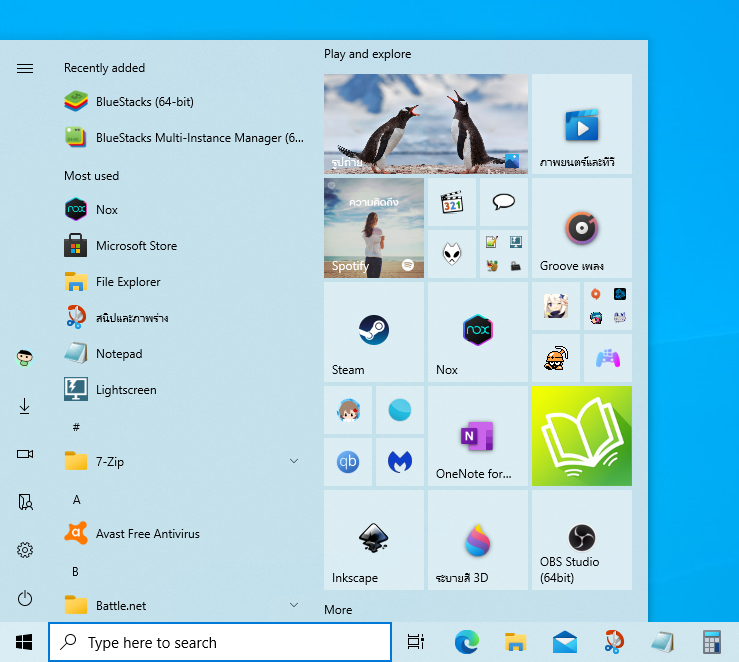Open the green open-book reader tile
This screenshot has height=662, width=739.
(582, 436)
